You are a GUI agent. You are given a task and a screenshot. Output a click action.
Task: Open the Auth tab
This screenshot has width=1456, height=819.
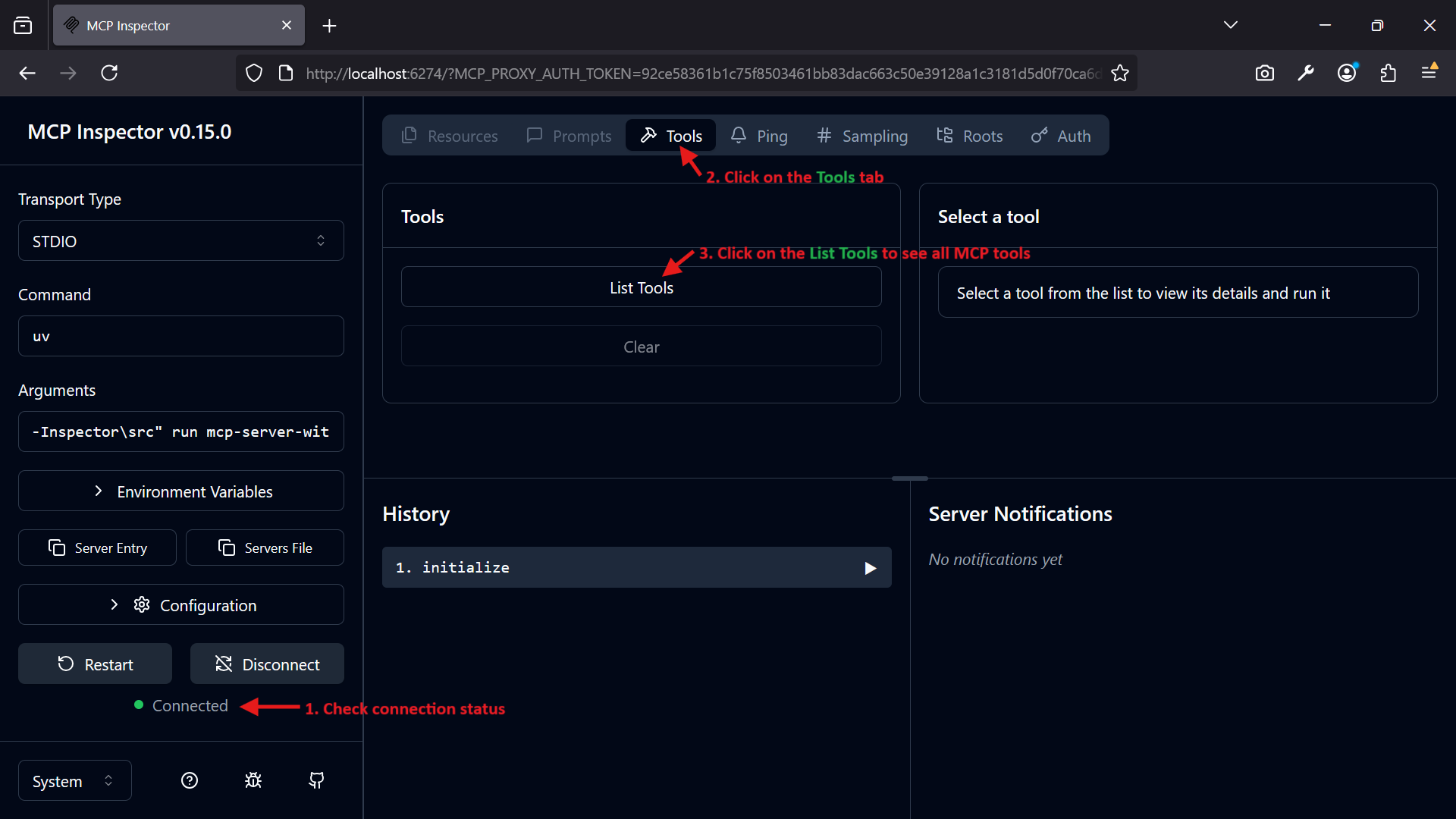click(1061, 136)
